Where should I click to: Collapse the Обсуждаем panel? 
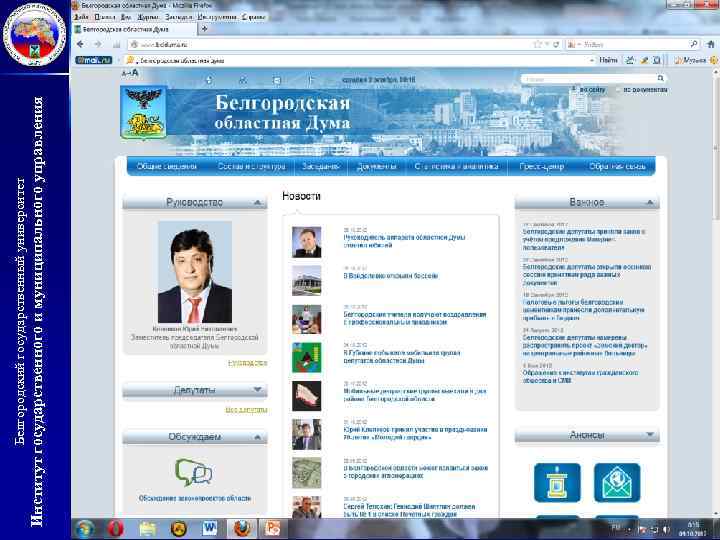click(258, 437)
